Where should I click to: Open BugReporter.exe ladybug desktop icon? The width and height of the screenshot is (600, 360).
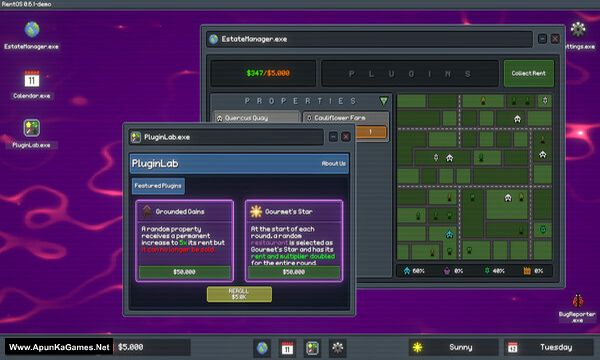click(577, 308)
